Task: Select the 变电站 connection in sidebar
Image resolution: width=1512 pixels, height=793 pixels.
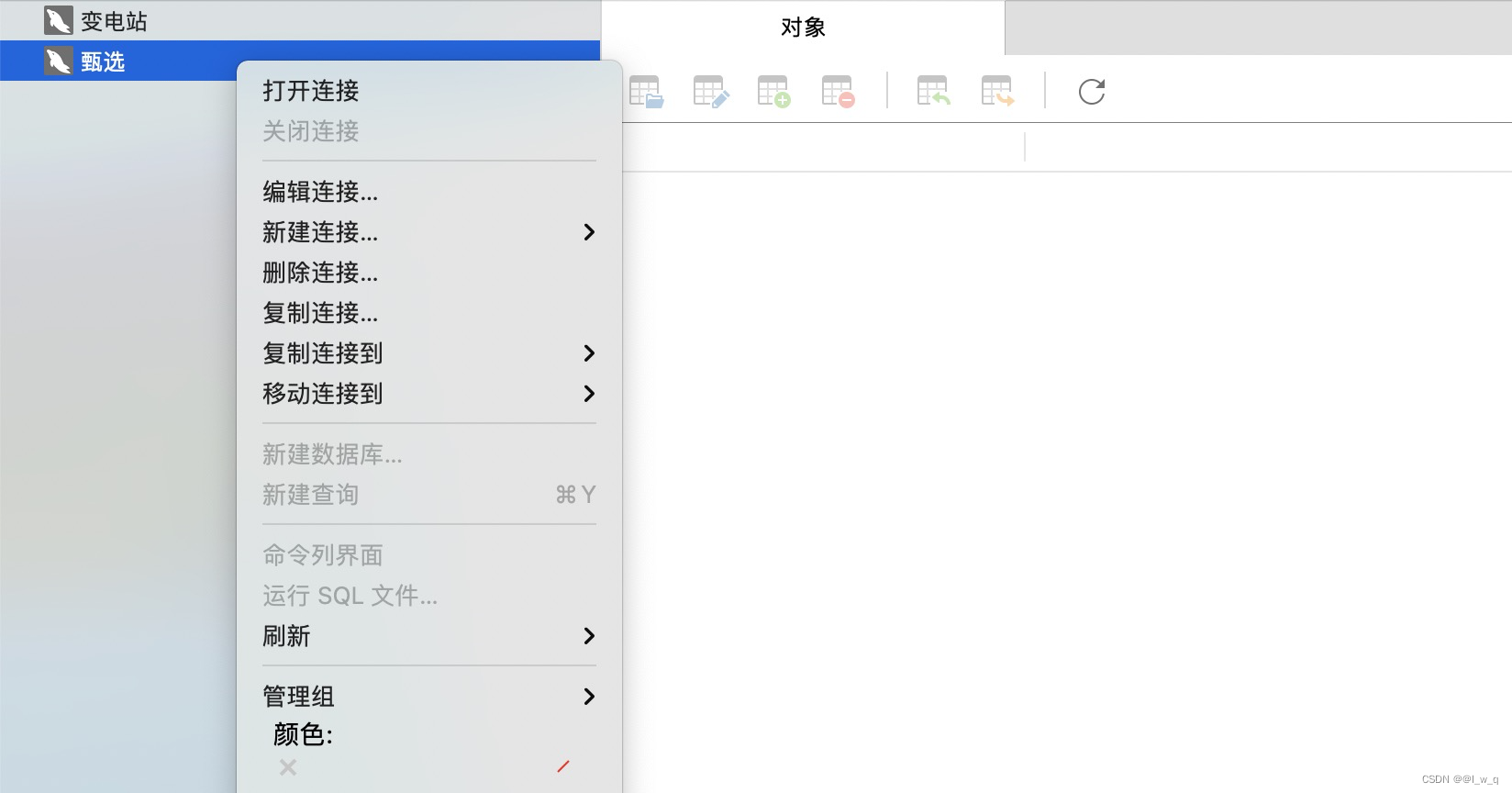Action: click(x=300, y=20)
